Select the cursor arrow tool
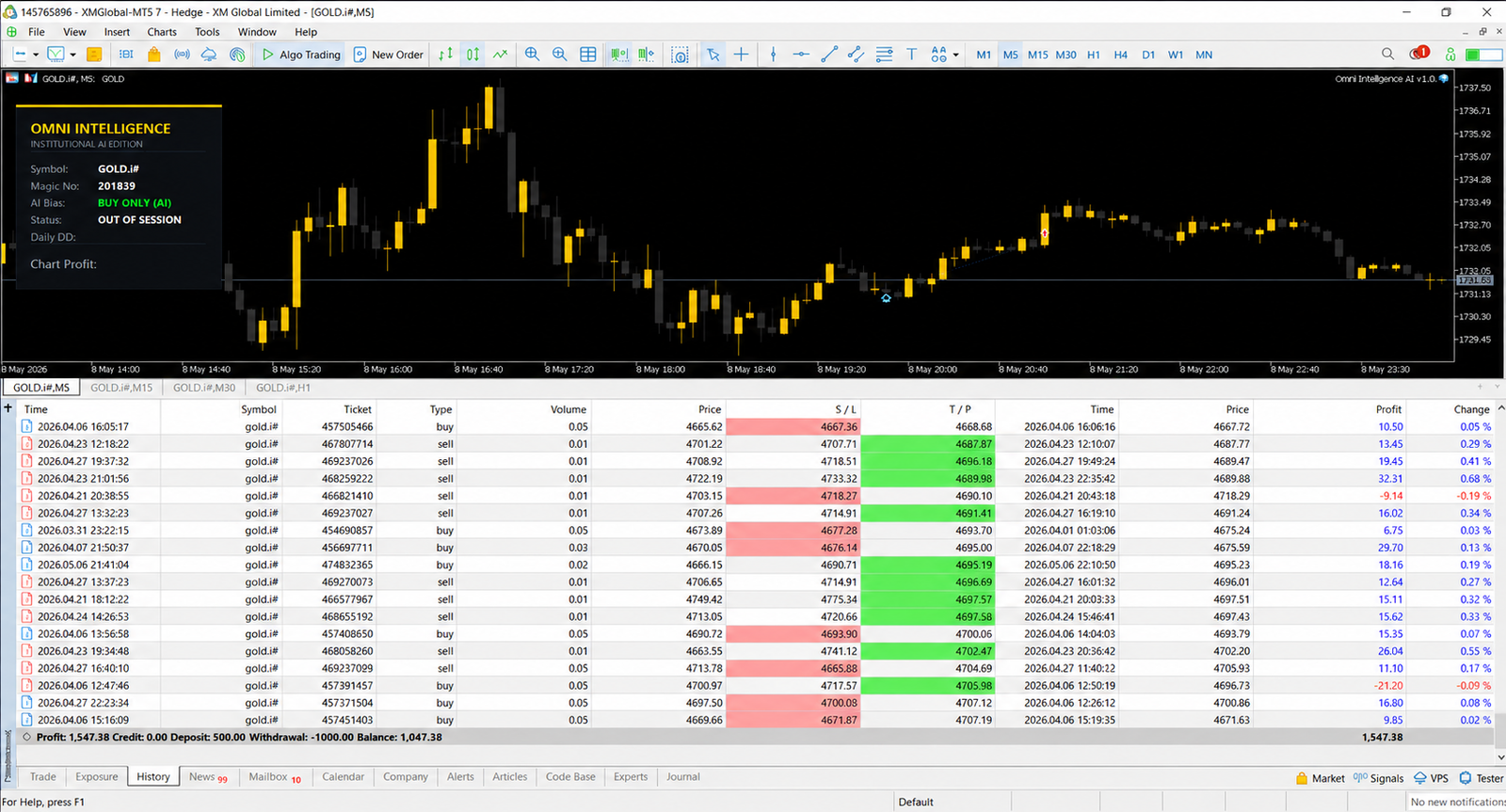Image resolution: width=1506 pixels, height=812 pixels. [x=713, y=55]
